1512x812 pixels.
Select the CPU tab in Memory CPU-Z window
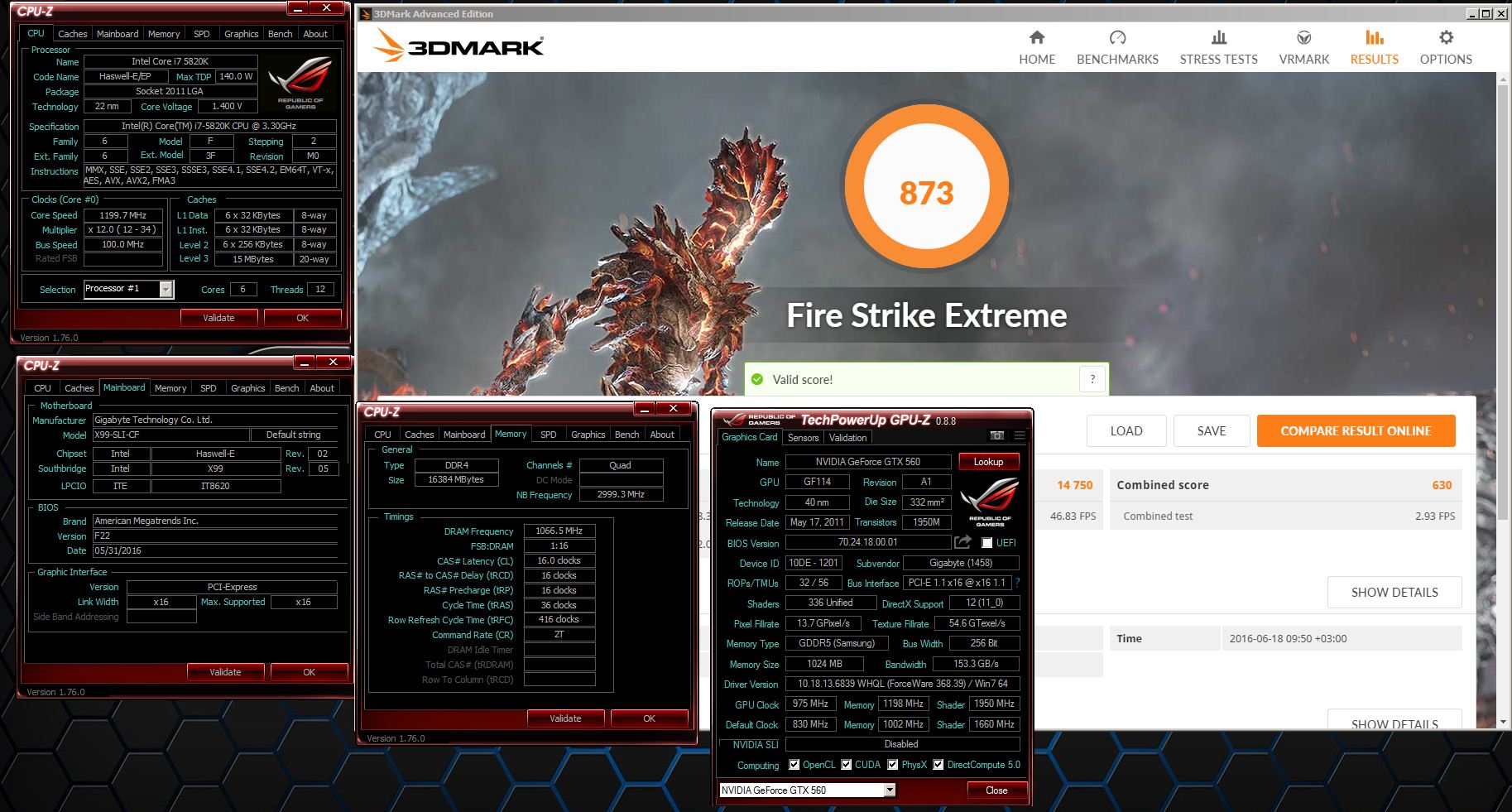coord(382,435)
